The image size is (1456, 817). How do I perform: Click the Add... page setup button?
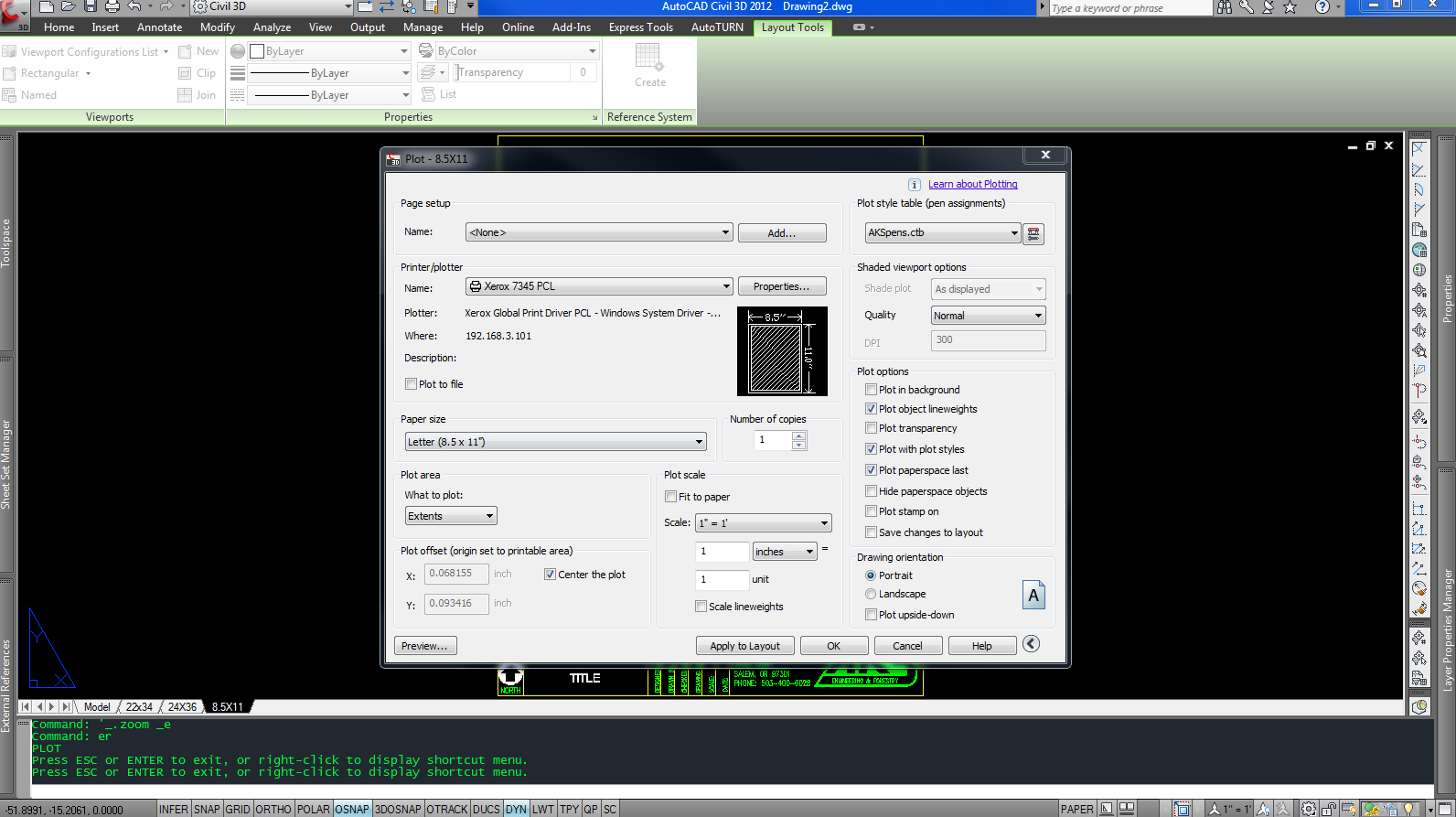782,233
